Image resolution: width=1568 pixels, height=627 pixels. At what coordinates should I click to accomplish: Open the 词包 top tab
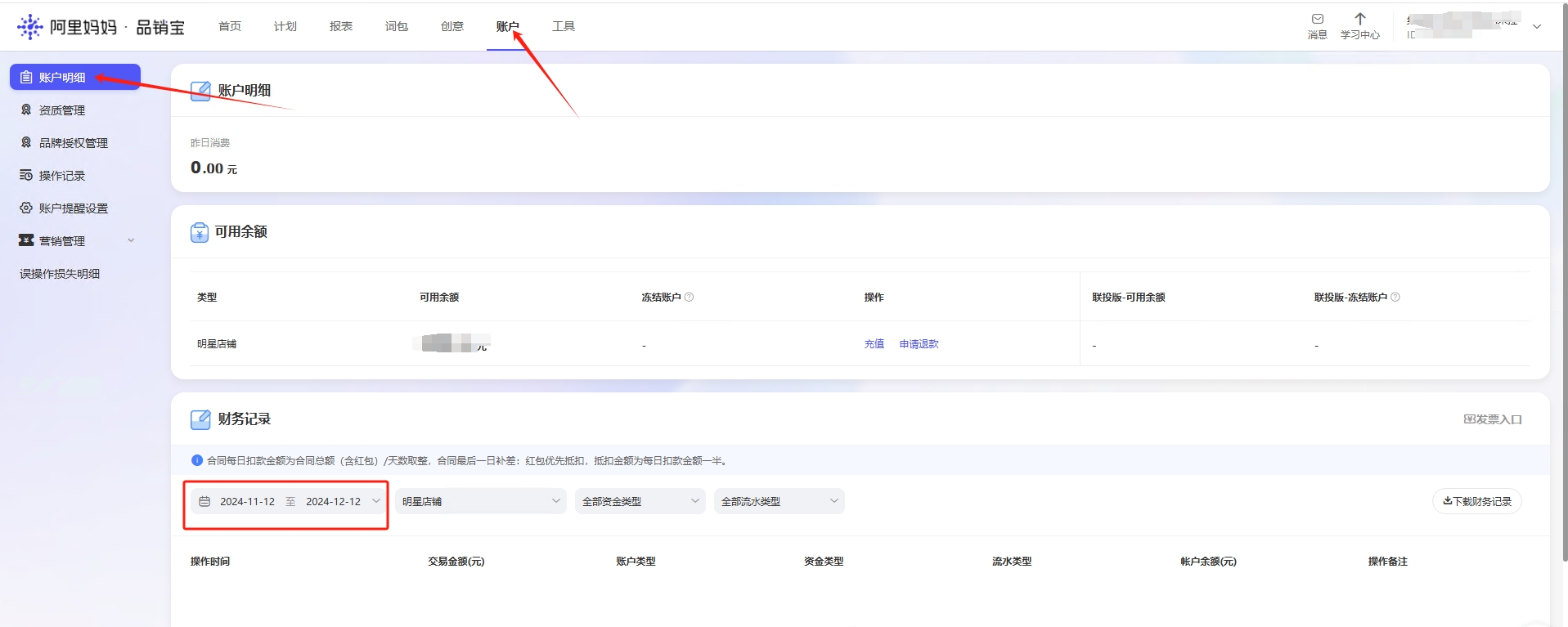point(397,26)
